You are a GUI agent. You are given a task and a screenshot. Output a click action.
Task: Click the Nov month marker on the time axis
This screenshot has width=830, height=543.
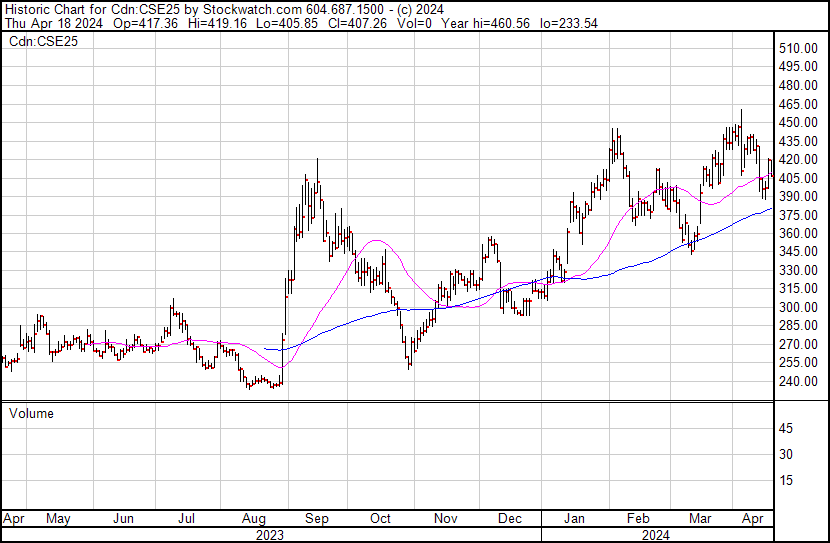coord(446,519)
